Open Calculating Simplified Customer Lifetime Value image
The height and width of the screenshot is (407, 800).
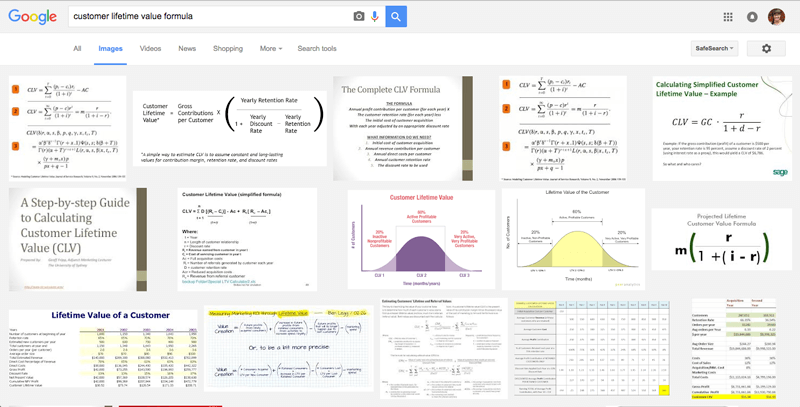[x=722, y=129]
